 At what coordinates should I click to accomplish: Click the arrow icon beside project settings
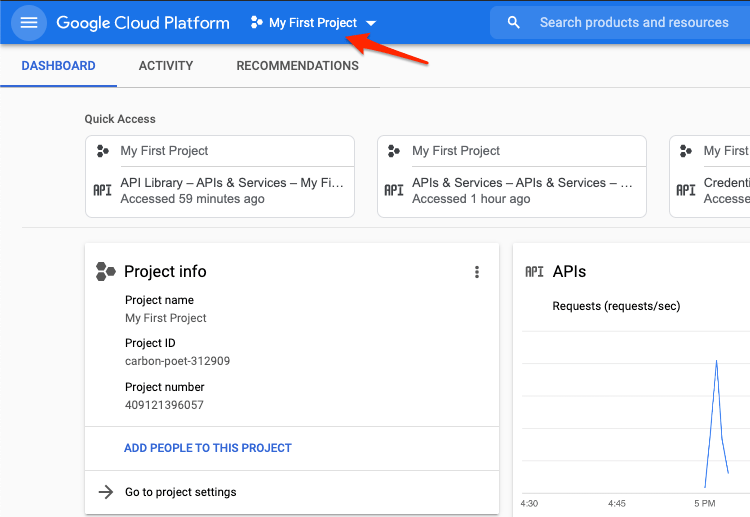click(x=106, y=492)
